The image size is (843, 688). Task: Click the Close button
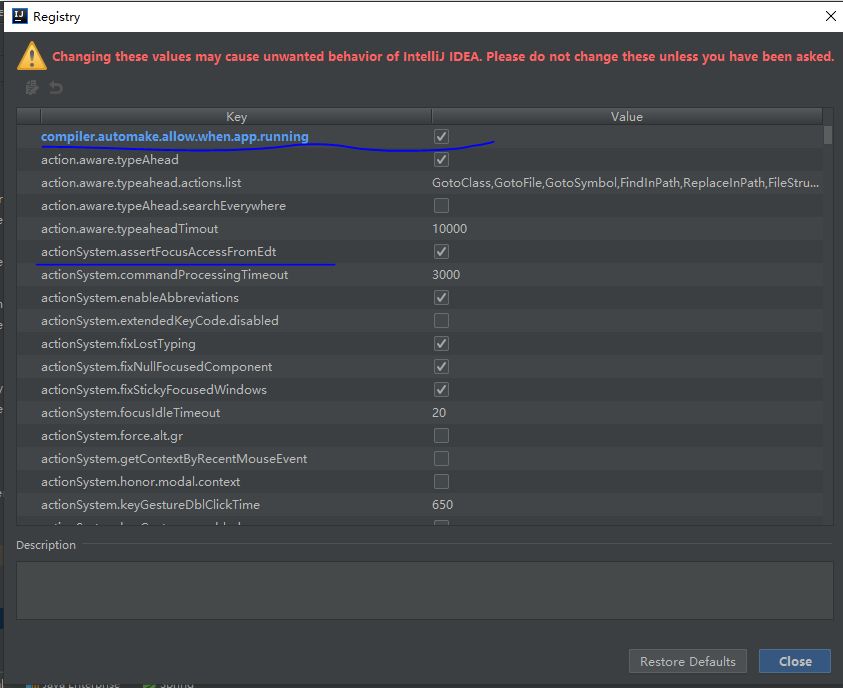point(795,661)
